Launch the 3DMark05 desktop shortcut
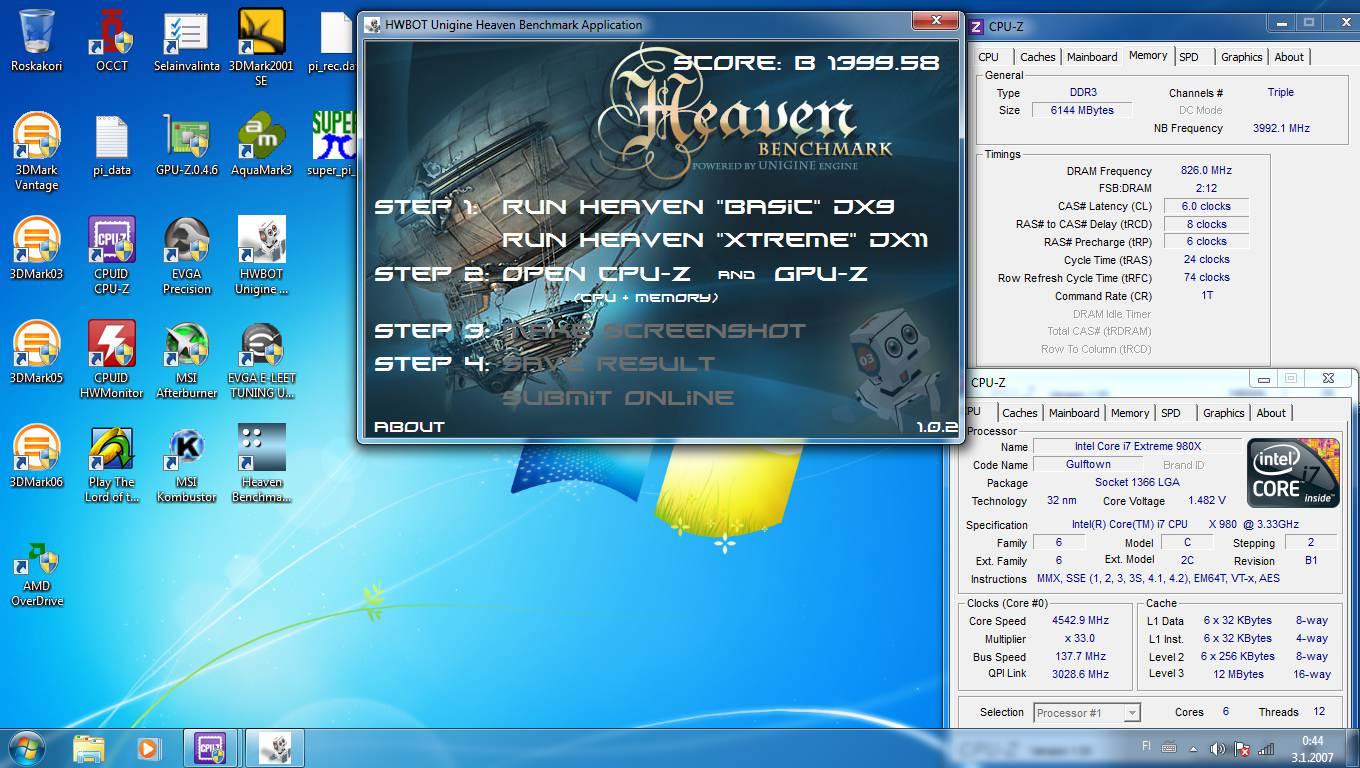The height and width of the screenshot is (768, 1360). click(37, 352)
